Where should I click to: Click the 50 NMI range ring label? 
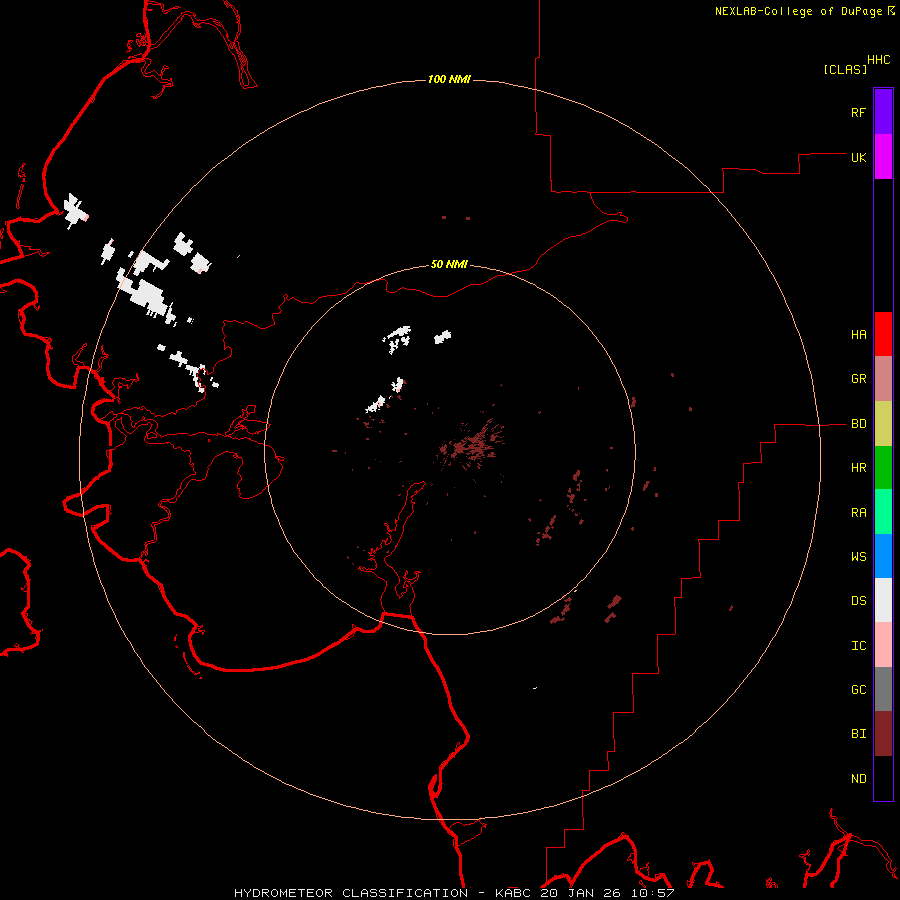tap(449, 264)
